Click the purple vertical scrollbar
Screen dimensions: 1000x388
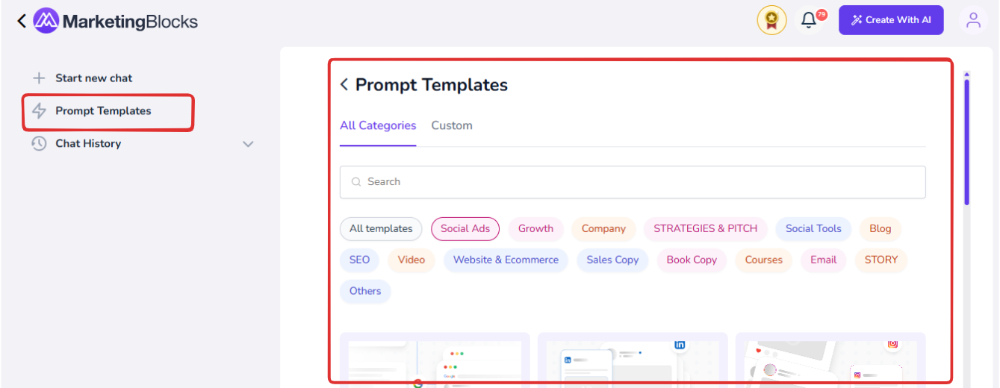coord(967,142)
